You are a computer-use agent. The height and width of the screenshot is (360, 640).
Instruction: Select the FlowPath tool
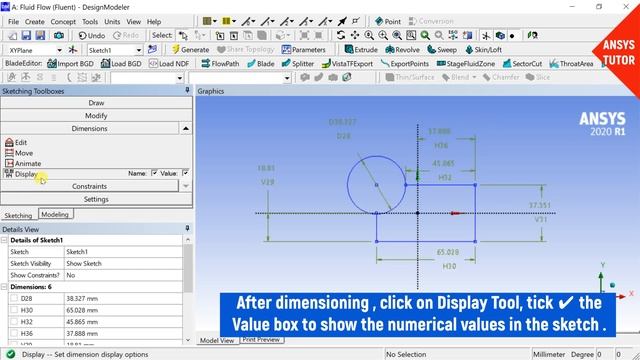pyautogui.click(x=220, y=64)
